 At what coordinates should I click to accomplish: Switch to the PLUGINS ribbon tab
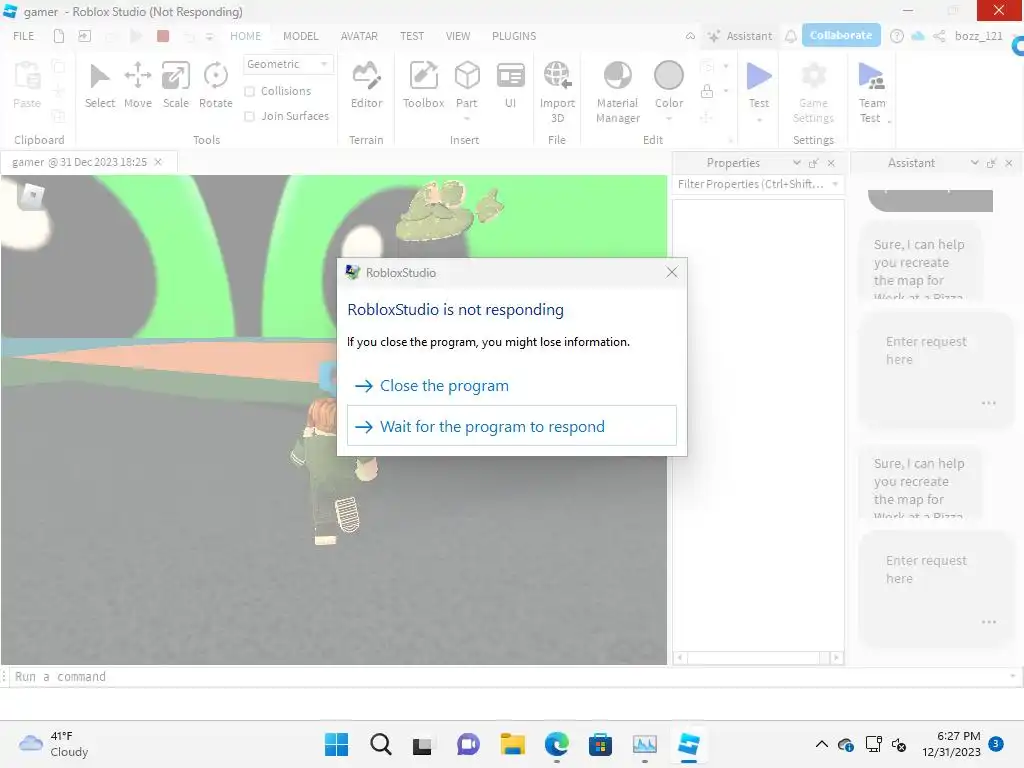point(514,36)
